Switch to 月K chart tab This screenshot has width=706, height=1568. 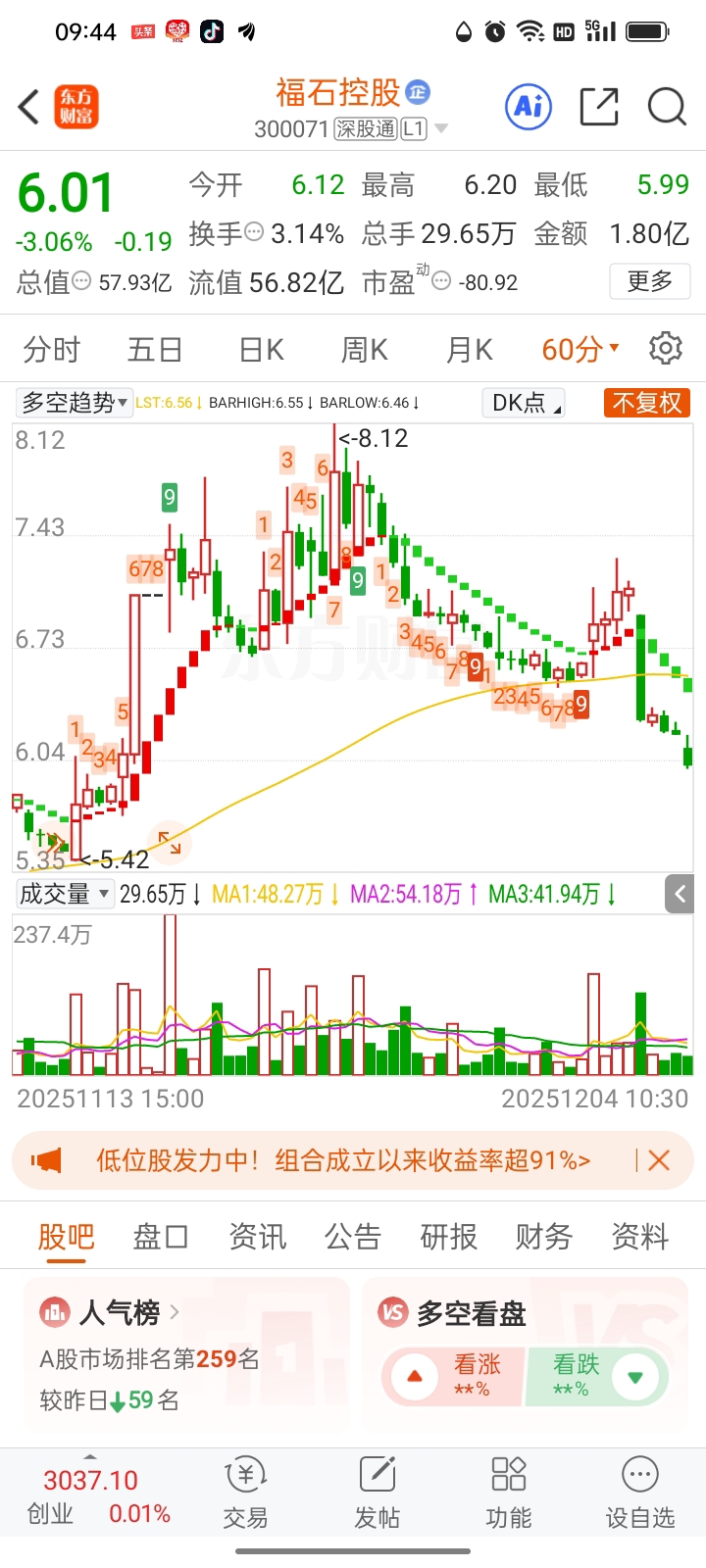469,349
